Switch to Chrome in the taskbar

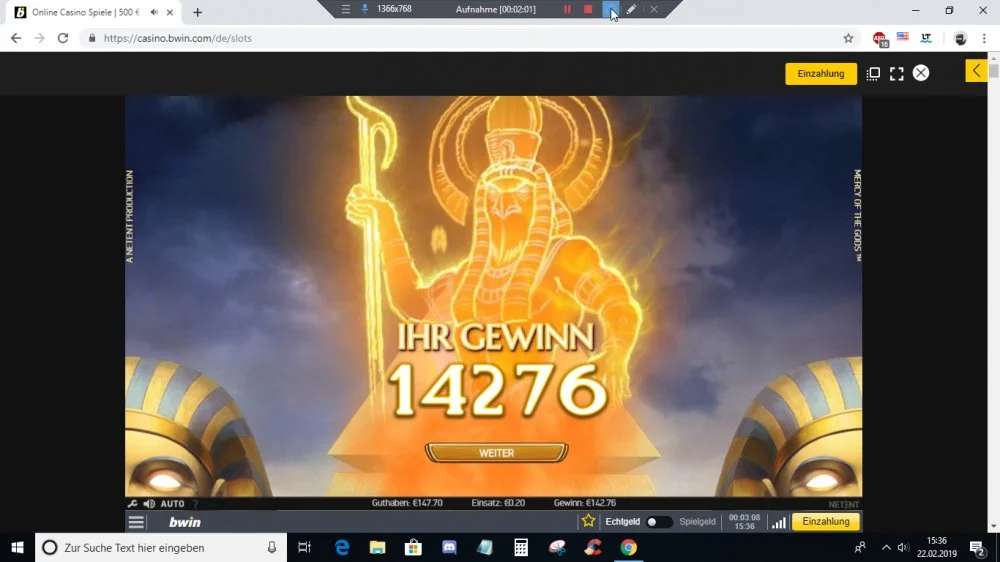coord(628,547)
